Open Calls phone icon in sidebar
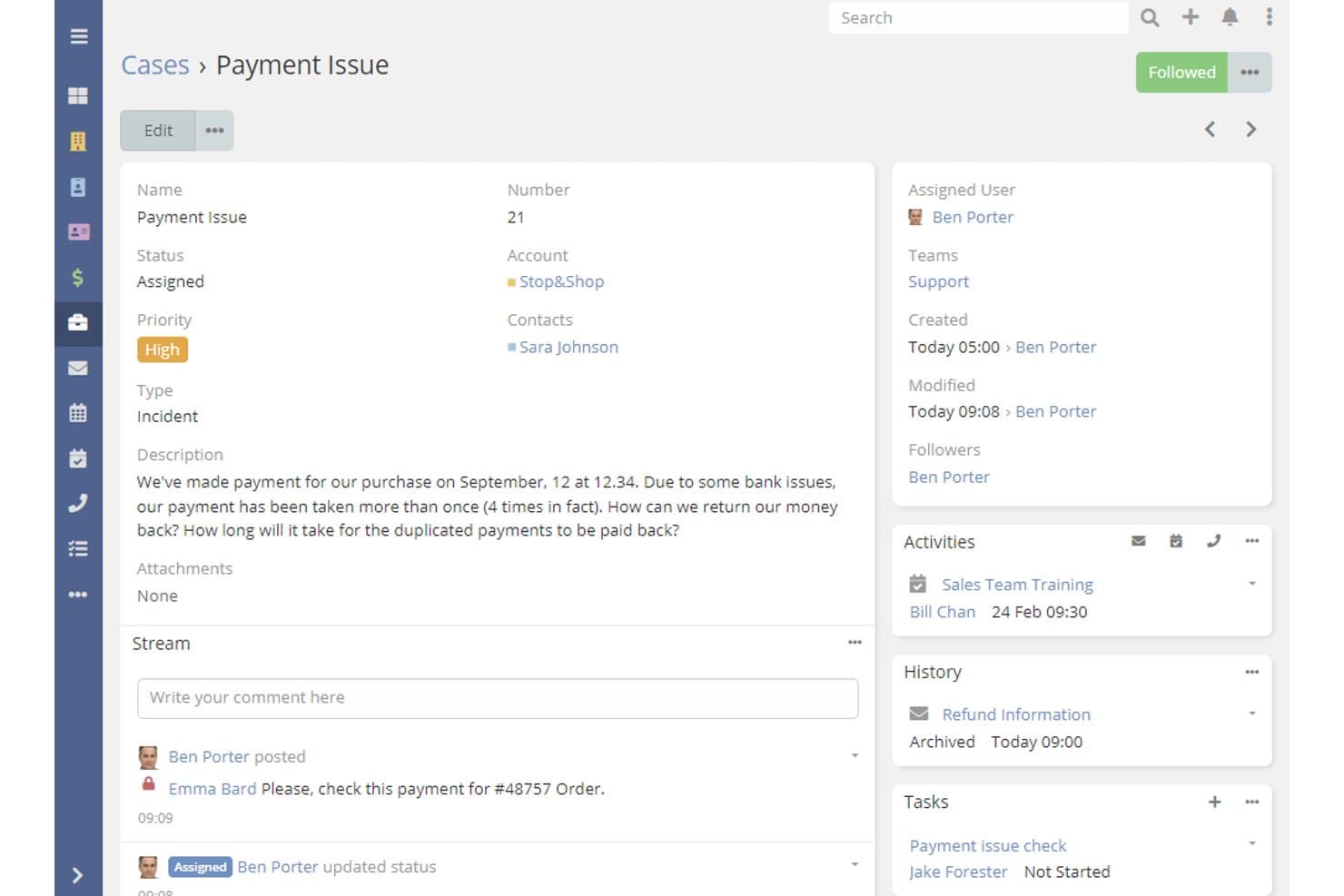 (x=78, y=503)
